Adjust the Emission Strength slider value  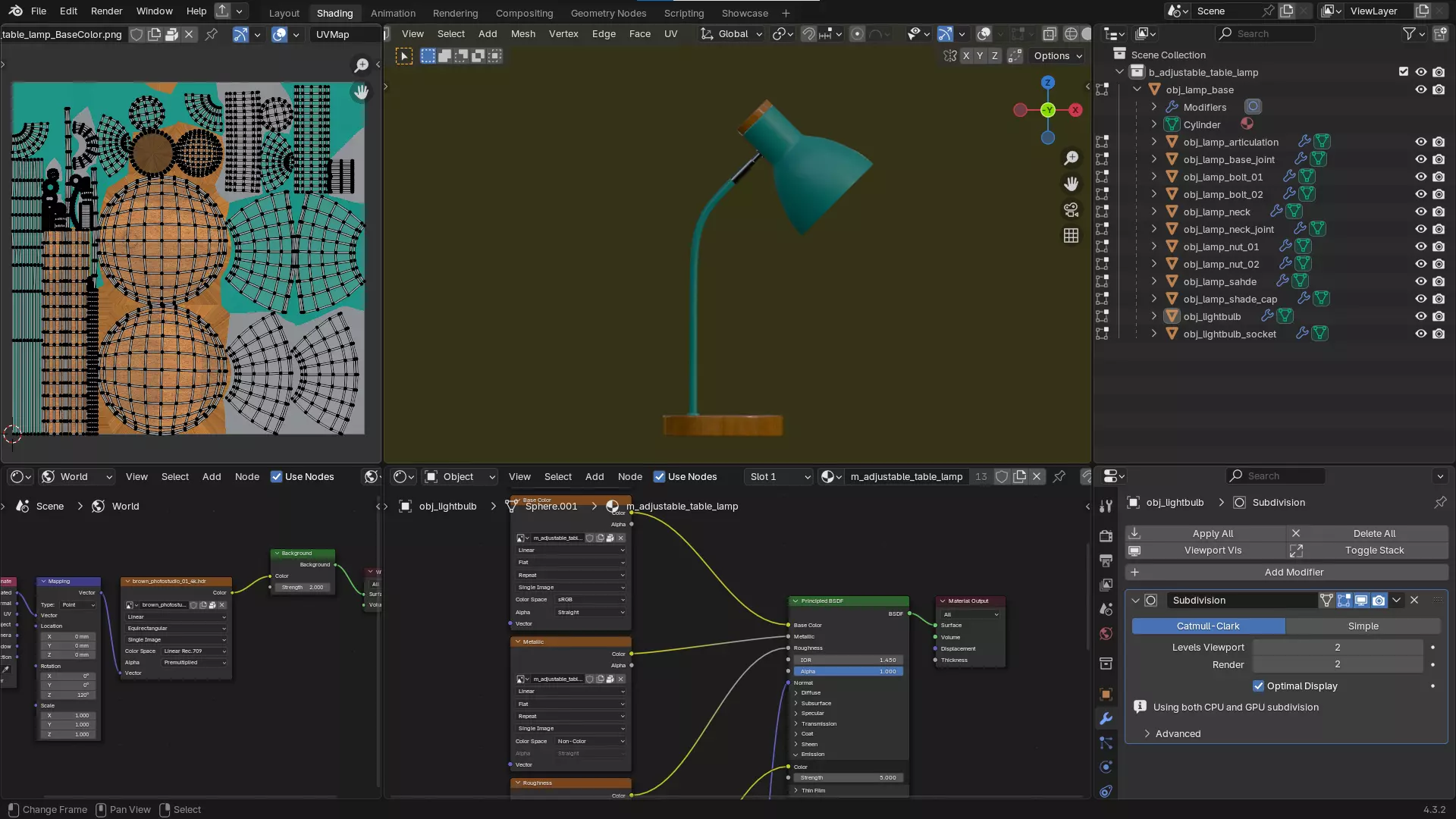(x=848, y=778)
